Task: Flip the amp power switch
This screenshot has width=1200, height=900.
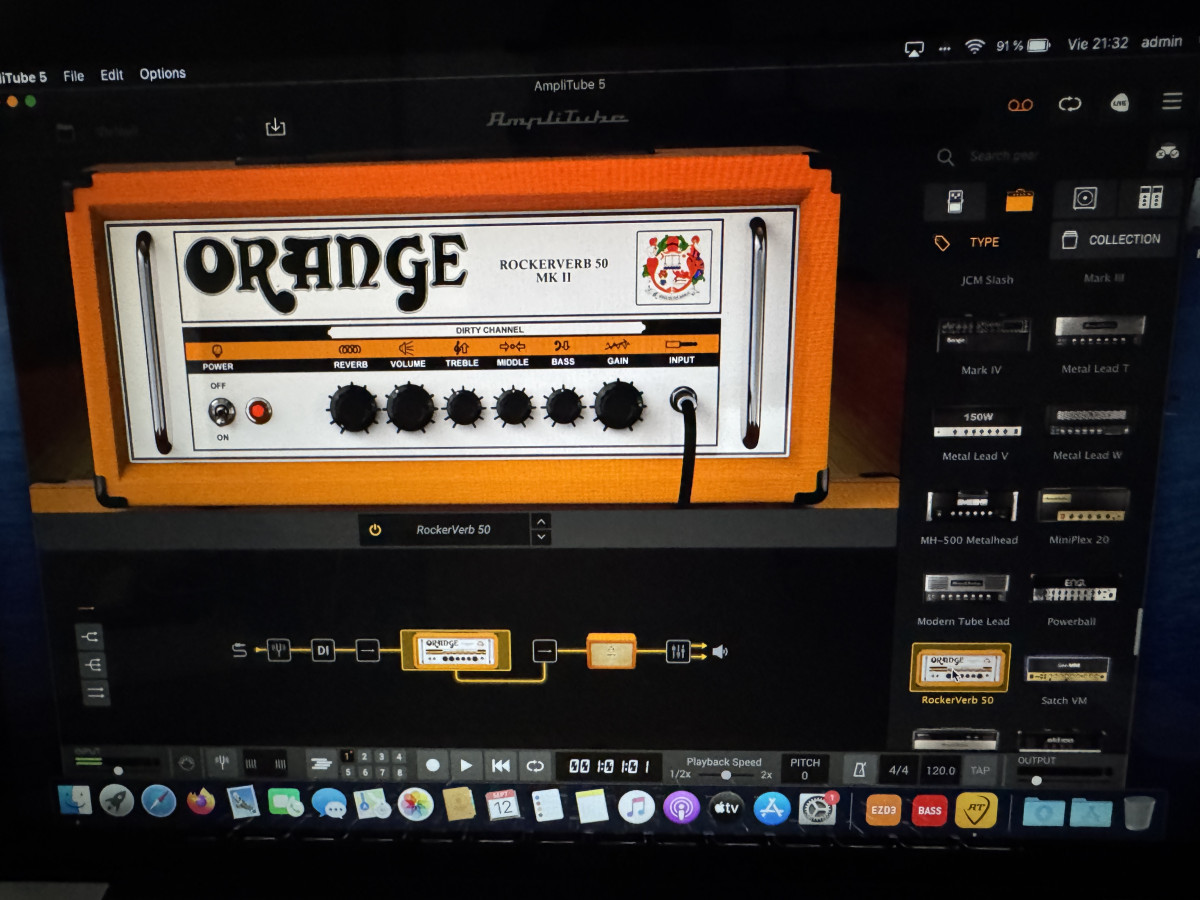Action: point(221,411)
